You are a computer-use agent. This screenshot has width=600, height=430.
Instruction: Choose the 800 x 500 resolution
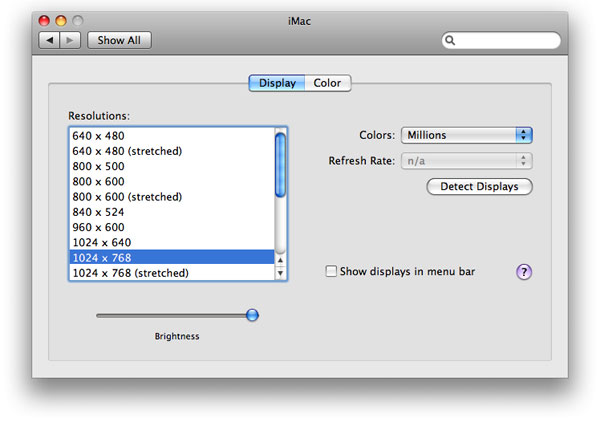[172, 166]
